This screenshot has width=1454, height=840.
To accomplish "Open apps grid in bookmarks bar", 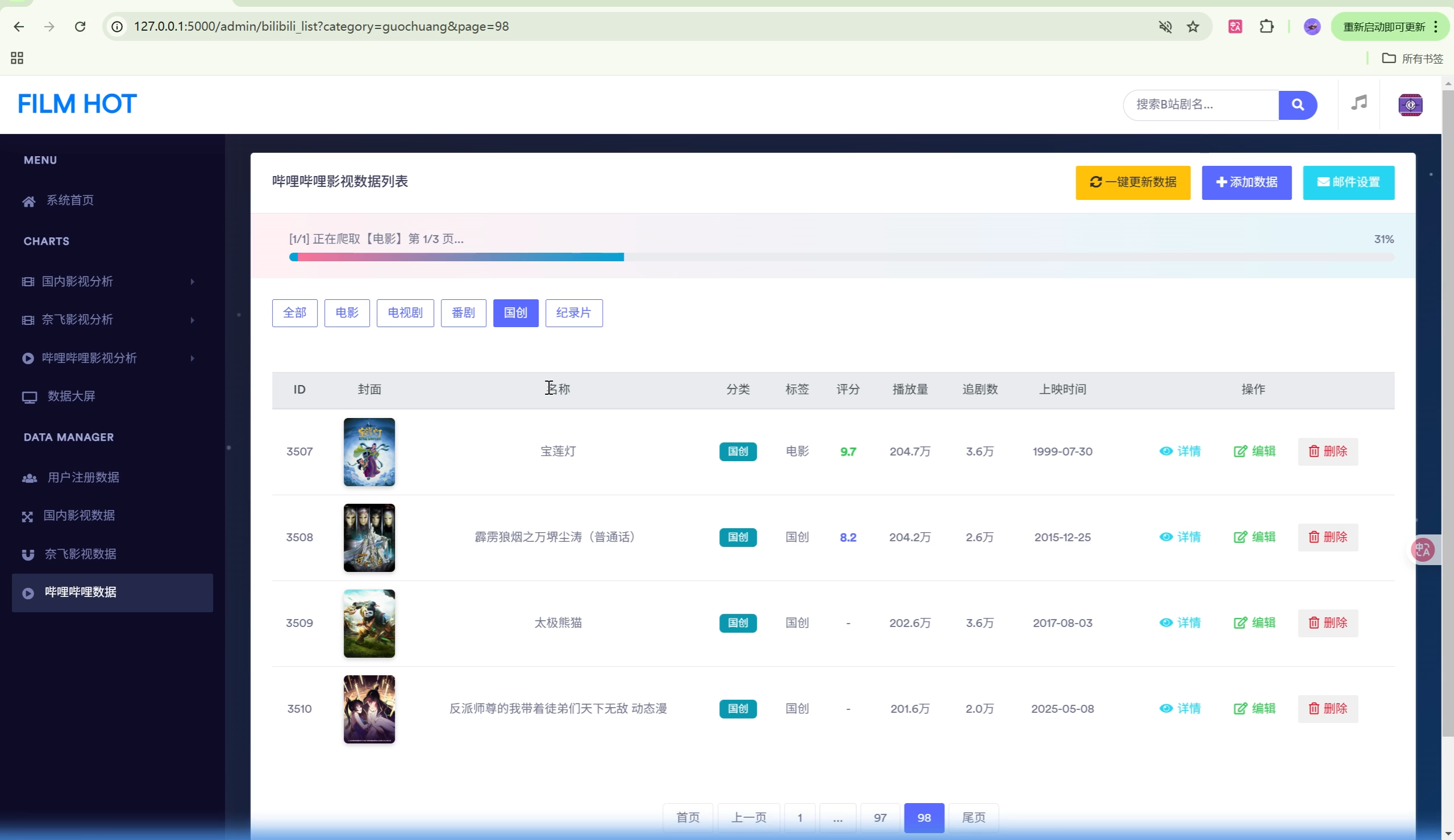I will coord(16,58).
